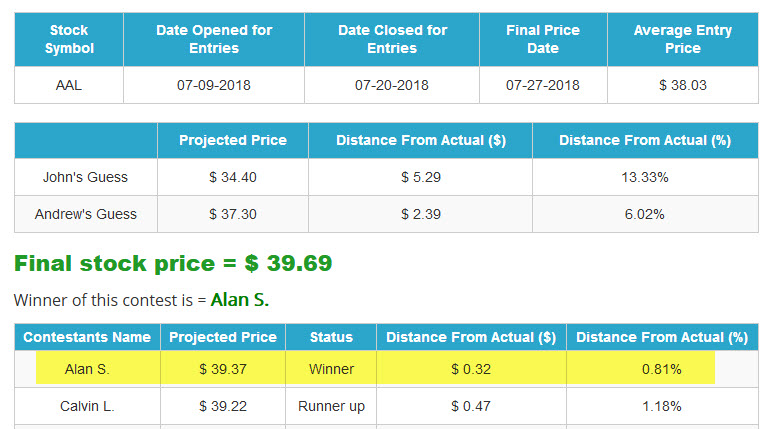
Task: Click the Winner status cell
Action: (x=331, y=369)
